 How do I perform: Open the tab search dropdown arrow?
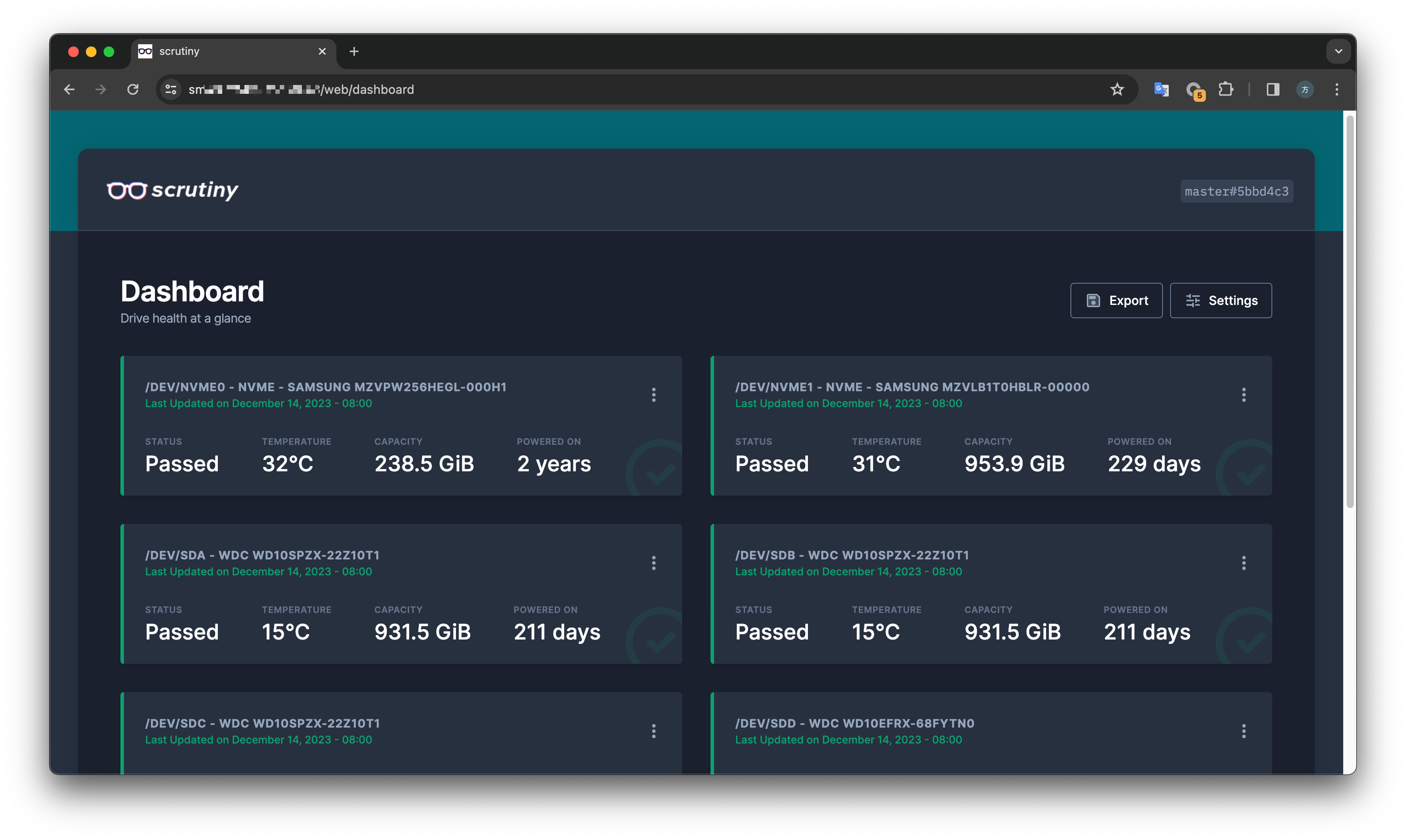point(1339,51)
